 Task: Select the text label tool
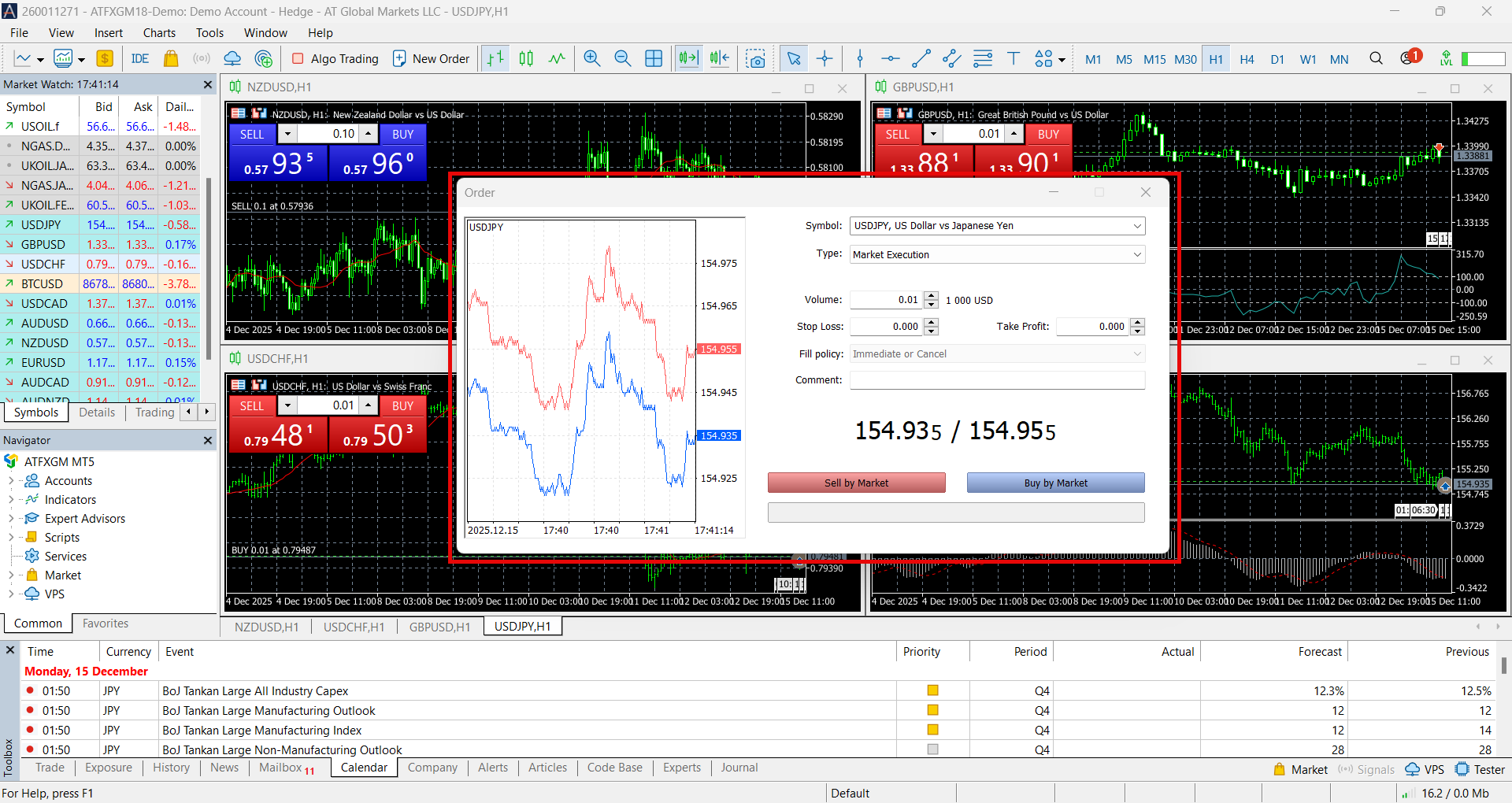(1014, 58)
